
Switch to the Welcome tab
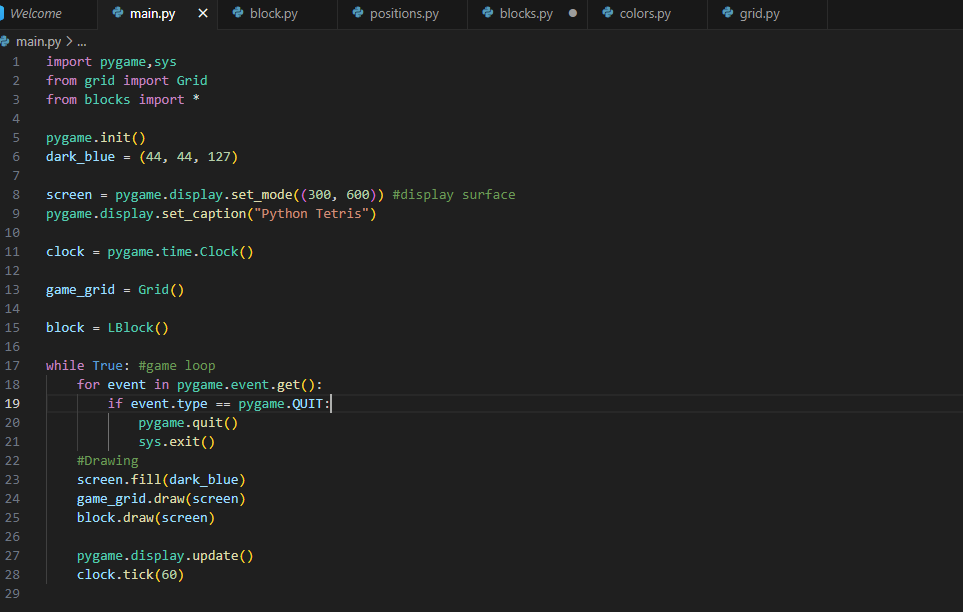pyautogui.click(x=36, y=14)
